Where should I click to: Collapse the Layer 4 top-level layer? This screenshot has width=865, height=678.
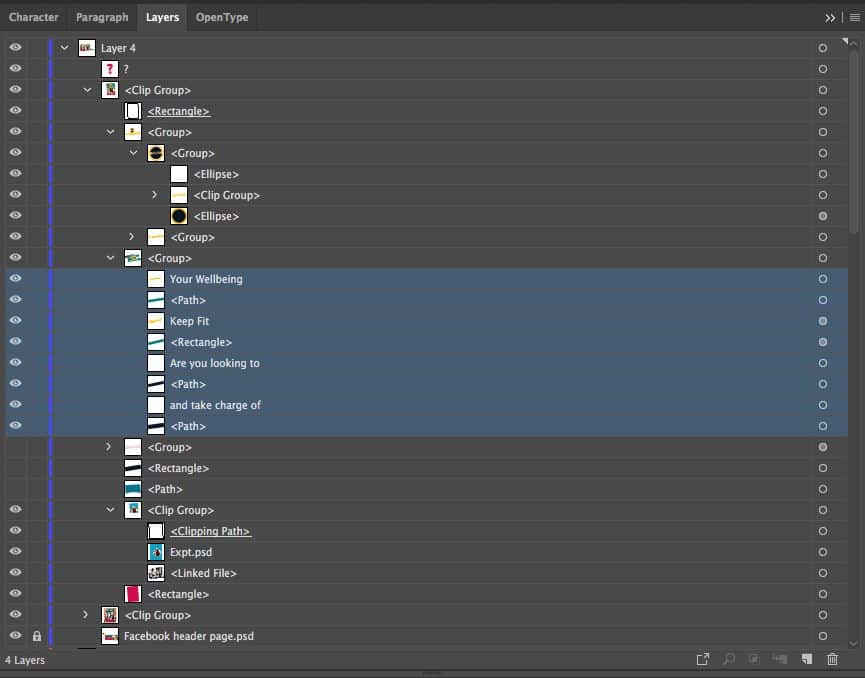[65, 48]
